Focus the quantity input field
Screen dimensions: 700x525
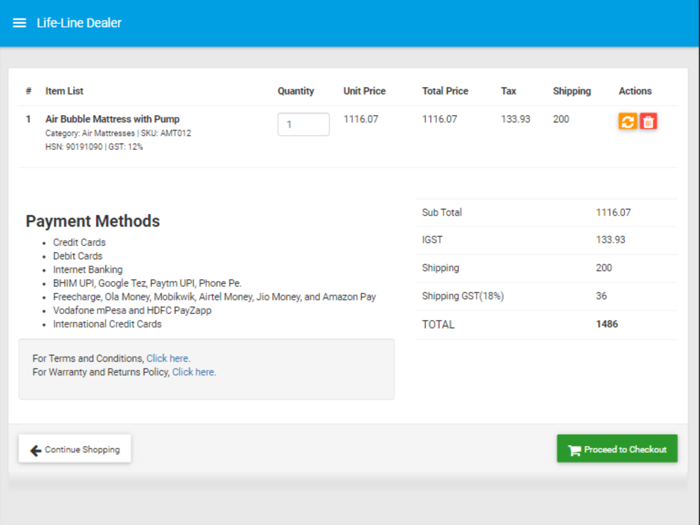click(303, 125)
